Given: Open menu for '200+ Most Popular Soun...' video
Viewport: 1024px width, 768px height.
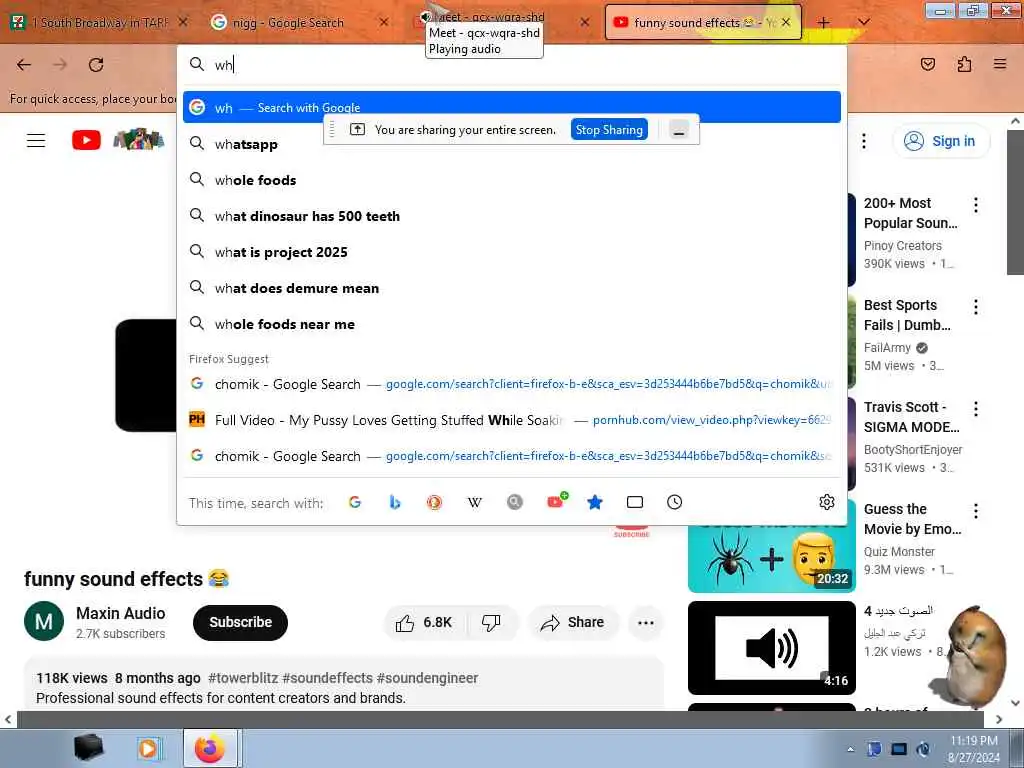Looking at the screenshot, I should click(976, 205).
